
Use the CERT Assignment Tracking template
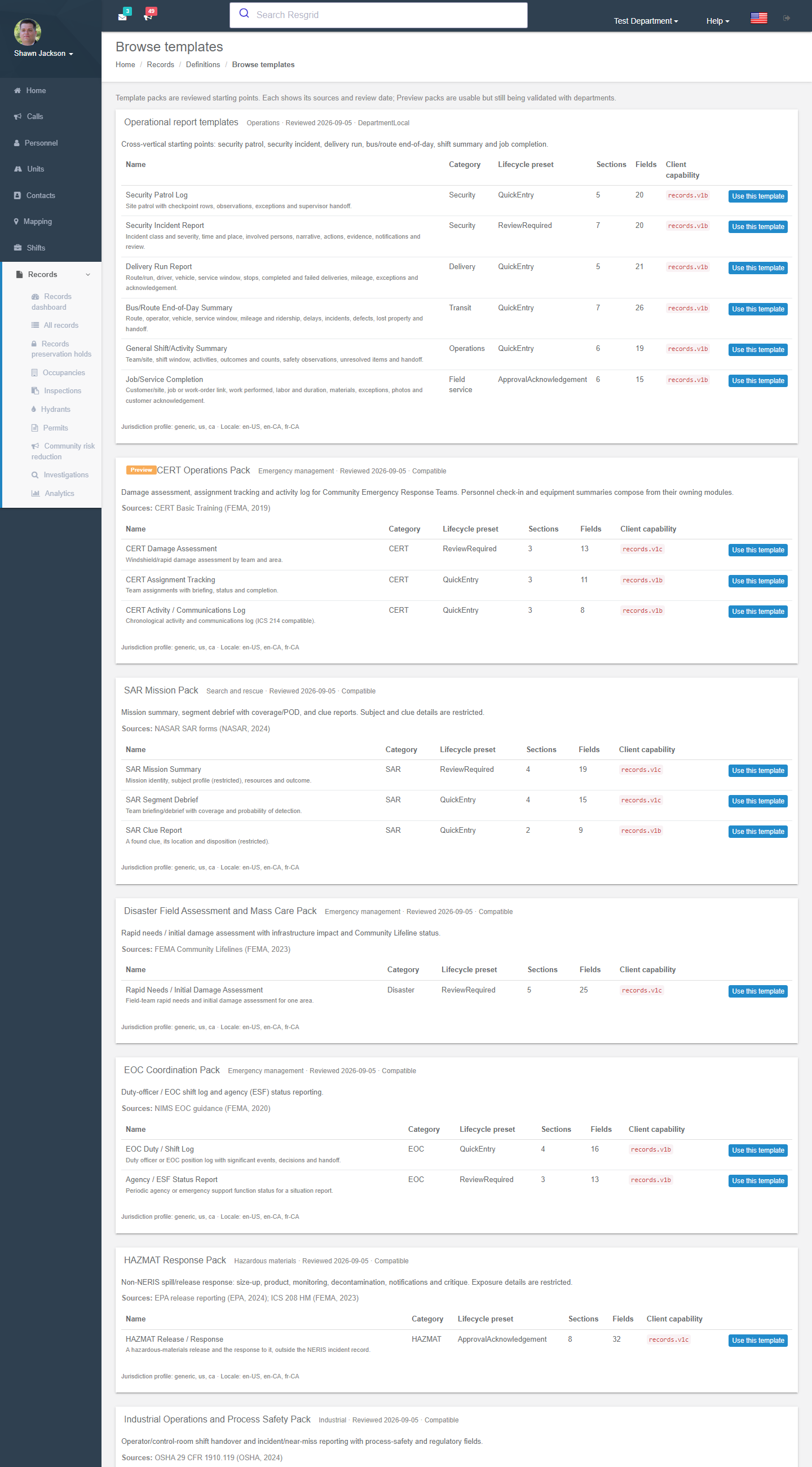(757, 581)
